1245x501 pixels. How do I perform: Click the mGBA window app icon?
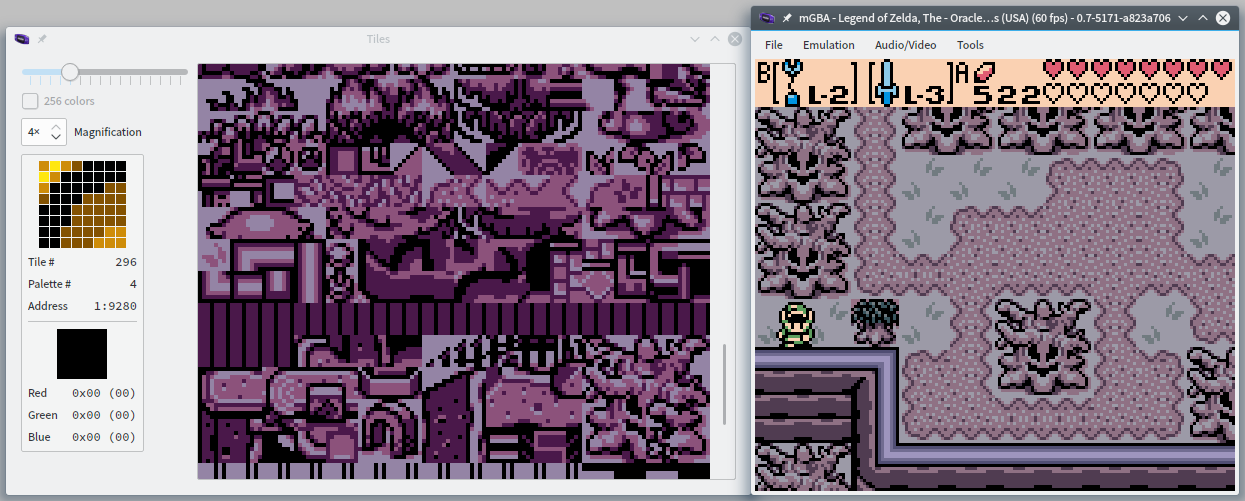[767, 17]
